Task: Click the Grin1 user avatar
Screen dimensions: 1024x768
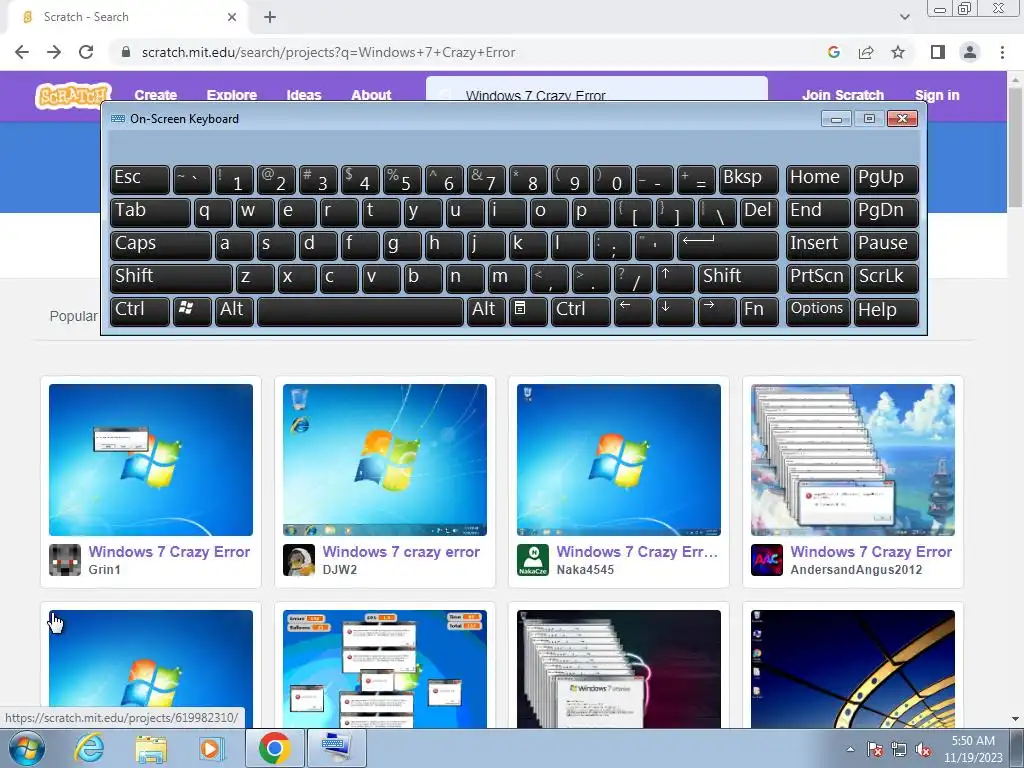Action: (65, 560)
